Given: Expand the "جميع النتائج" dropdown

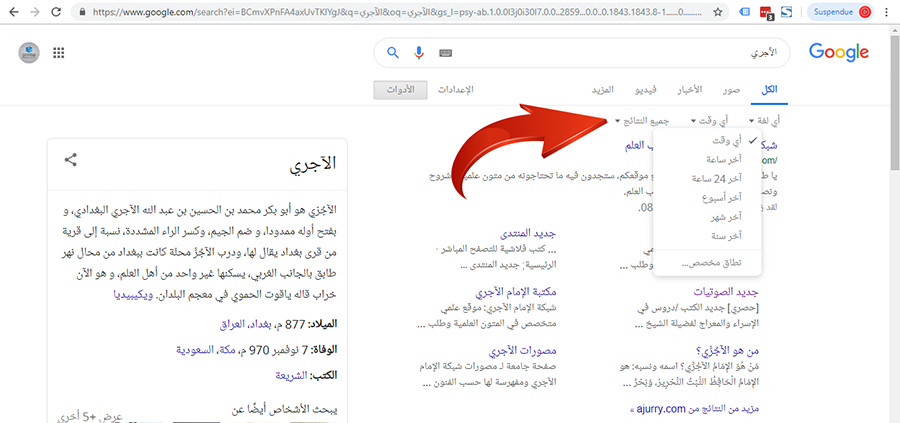Looking at the screenshot, I should [x=641, y=120].
